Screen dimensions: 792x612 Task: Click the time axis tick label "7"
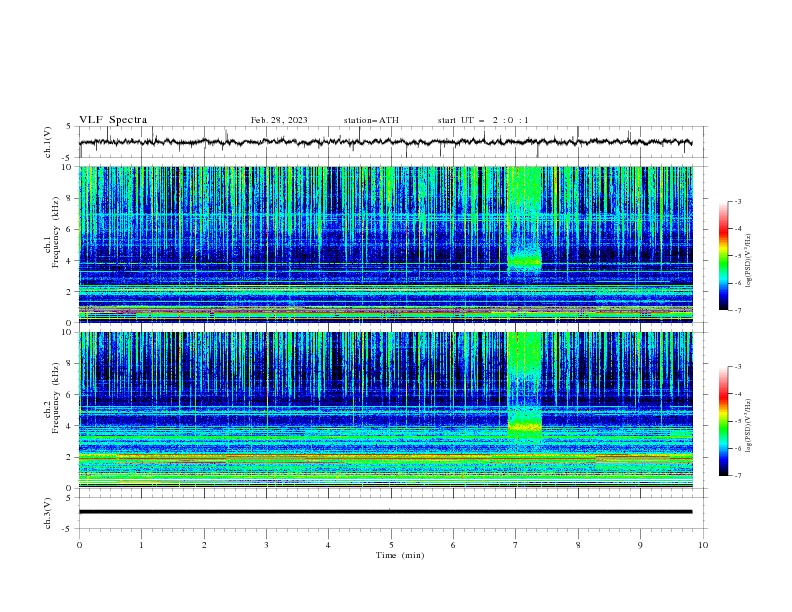pyautogui.click(x=516, y=545)
